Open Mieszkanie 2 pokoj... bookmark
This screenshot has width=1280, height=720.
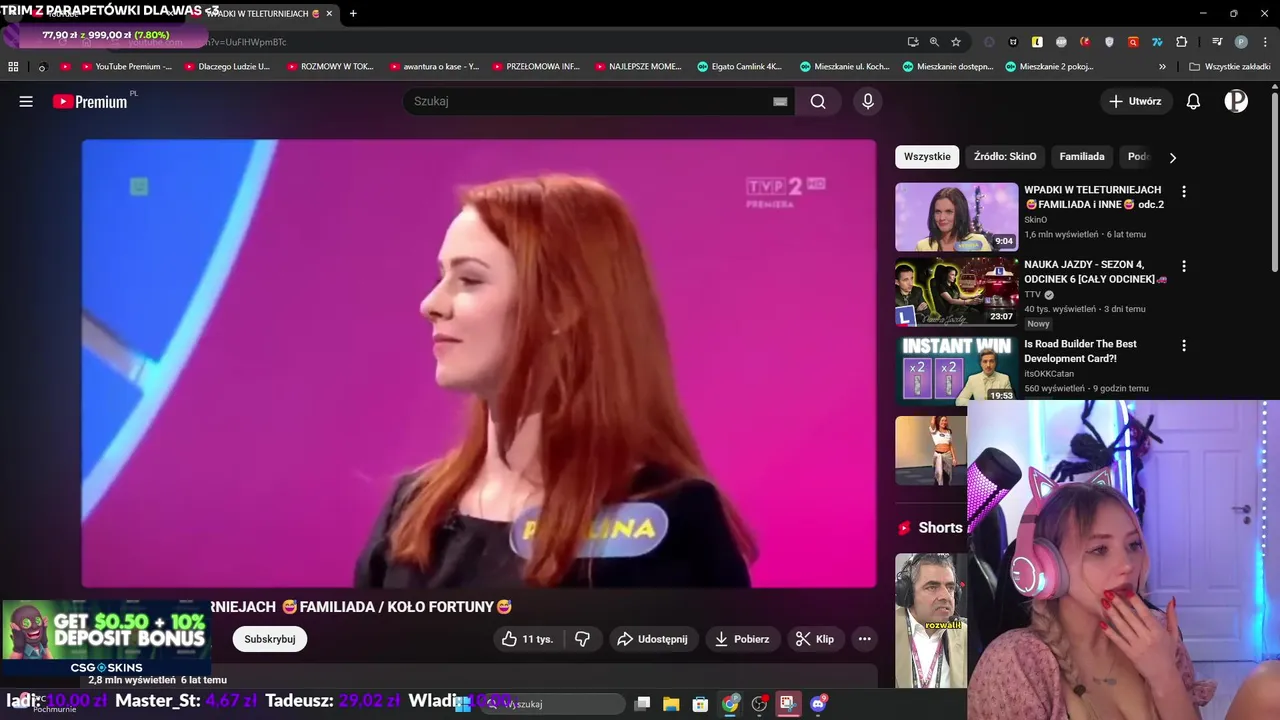coord(1049,67)
